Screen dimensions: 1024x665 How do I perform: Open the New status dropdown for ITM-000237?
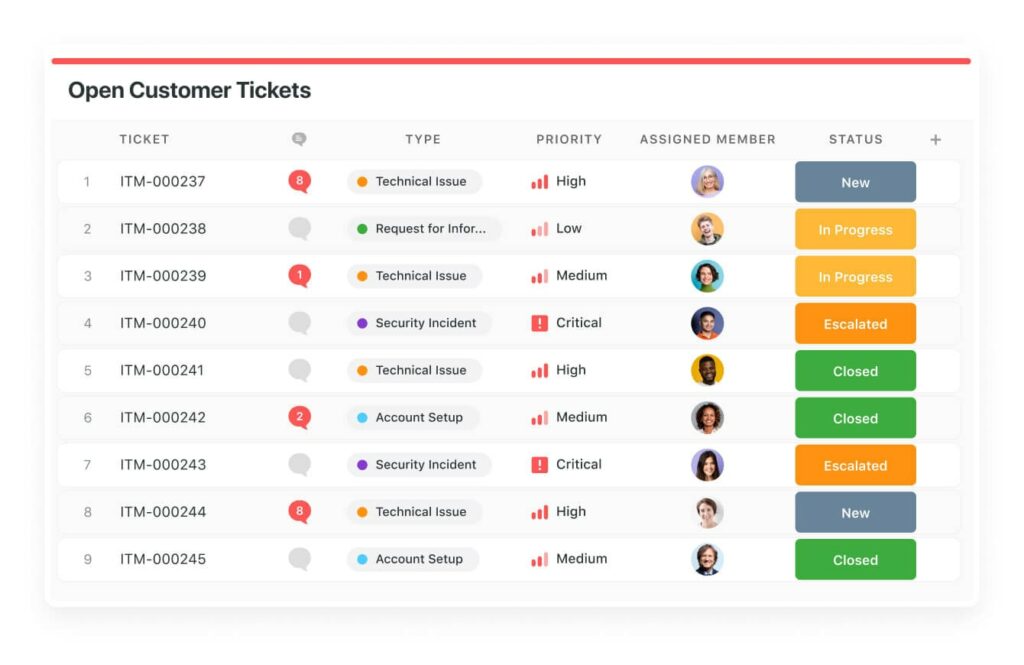855,182
